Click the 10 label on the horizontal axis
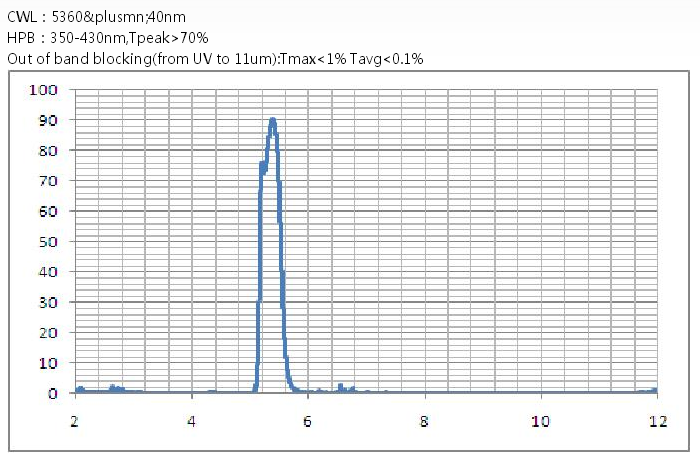The image size is (700, 458). pos(541,421)
